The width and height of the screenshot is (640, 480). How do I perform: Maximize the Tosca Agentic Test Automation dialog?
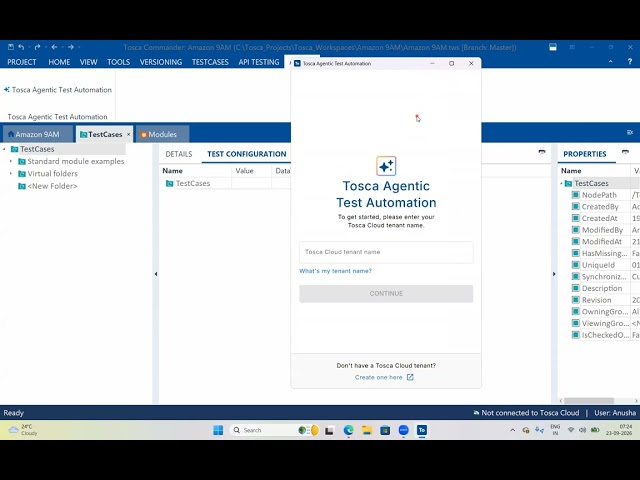click(451, 63)
